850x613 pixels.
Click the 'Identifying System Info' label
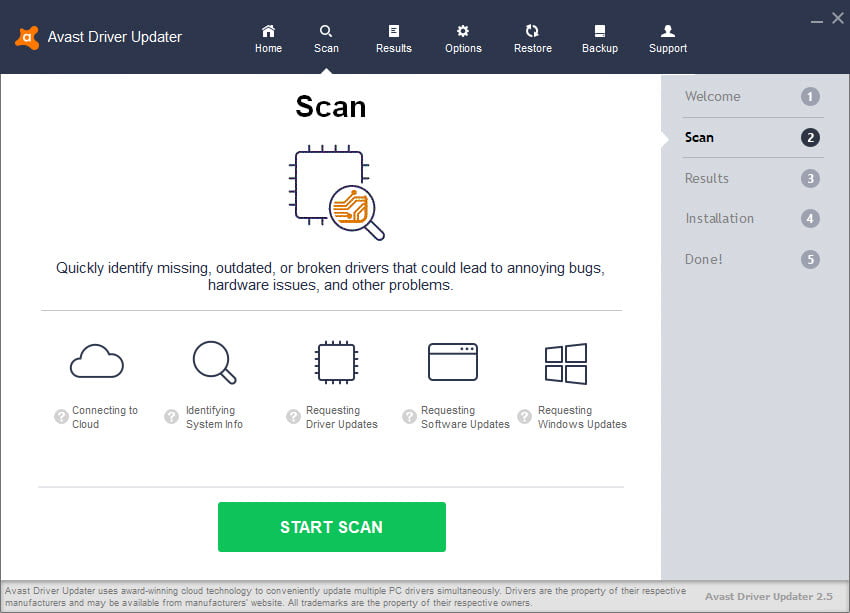pyautogui.click(x=214, y=417)
